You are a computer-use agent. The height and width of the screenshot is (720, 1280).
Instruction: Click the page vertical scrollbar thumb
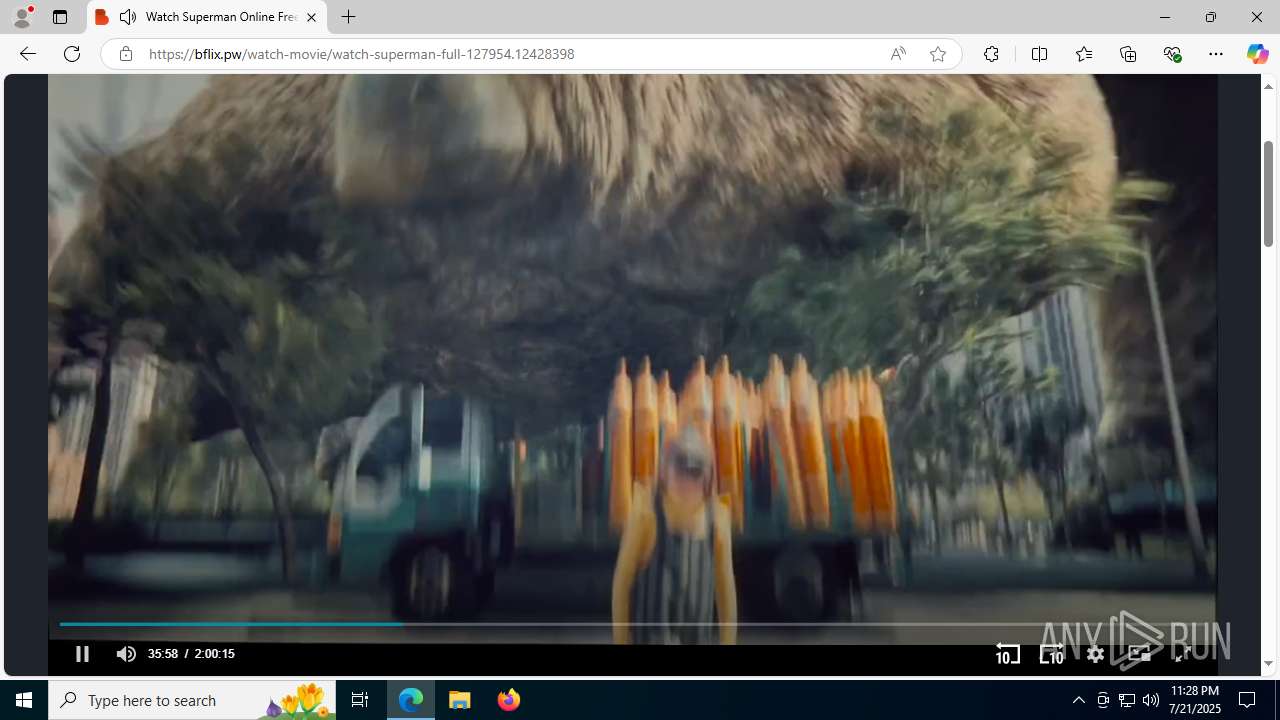(x=1268, y=194)
